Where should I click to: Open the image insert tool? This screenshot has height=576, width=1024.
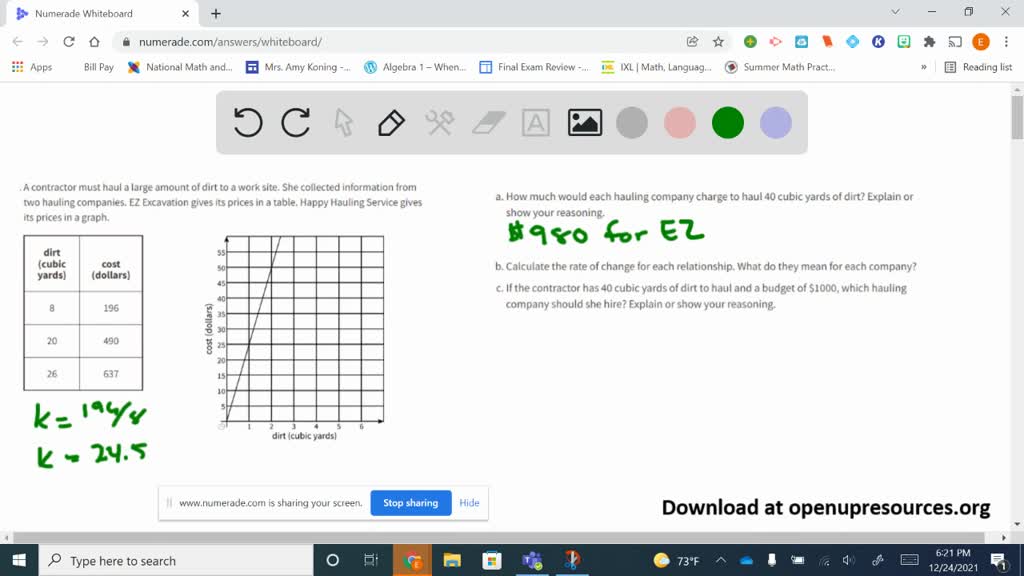tap(584, 122)
